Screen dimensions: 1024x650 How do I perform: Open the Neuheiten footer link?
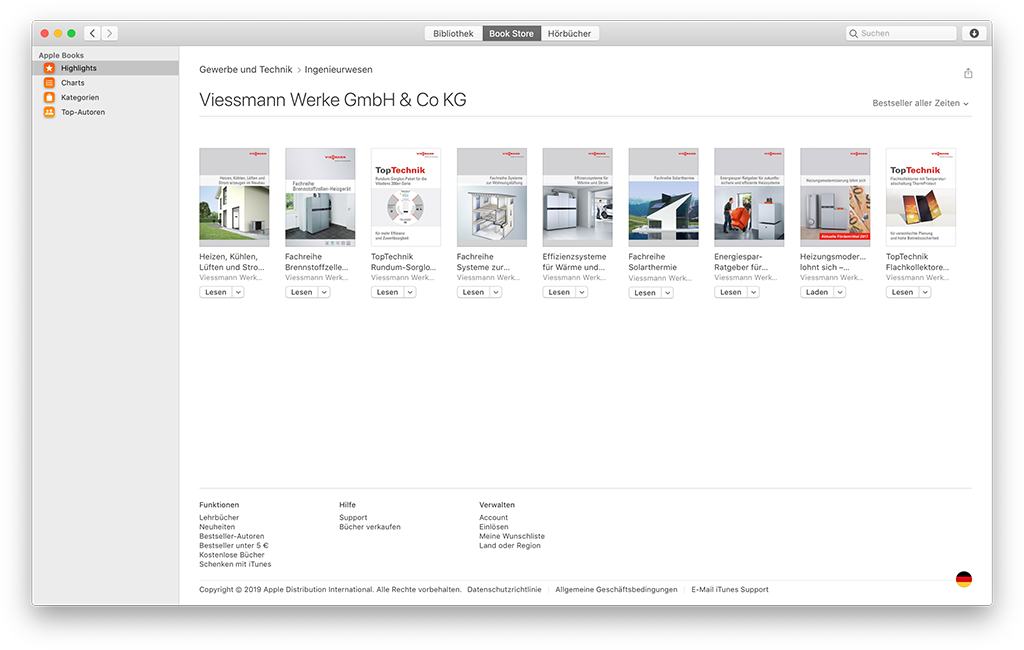coord(217,527)
